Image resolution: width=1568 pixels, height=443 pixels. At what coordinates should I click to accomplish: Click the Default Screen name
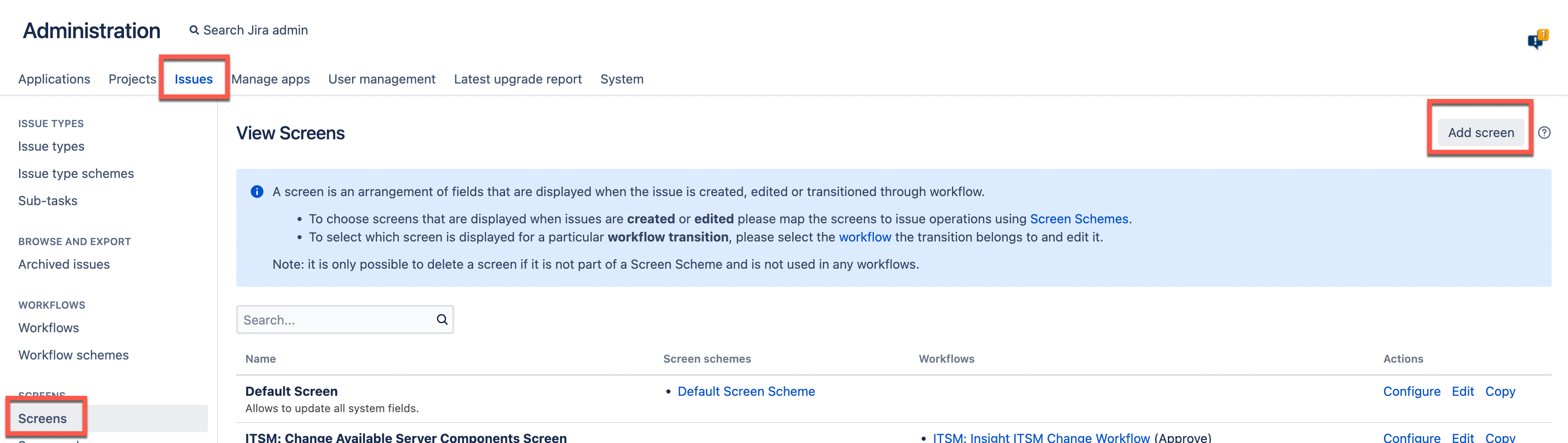click(292, 391)
